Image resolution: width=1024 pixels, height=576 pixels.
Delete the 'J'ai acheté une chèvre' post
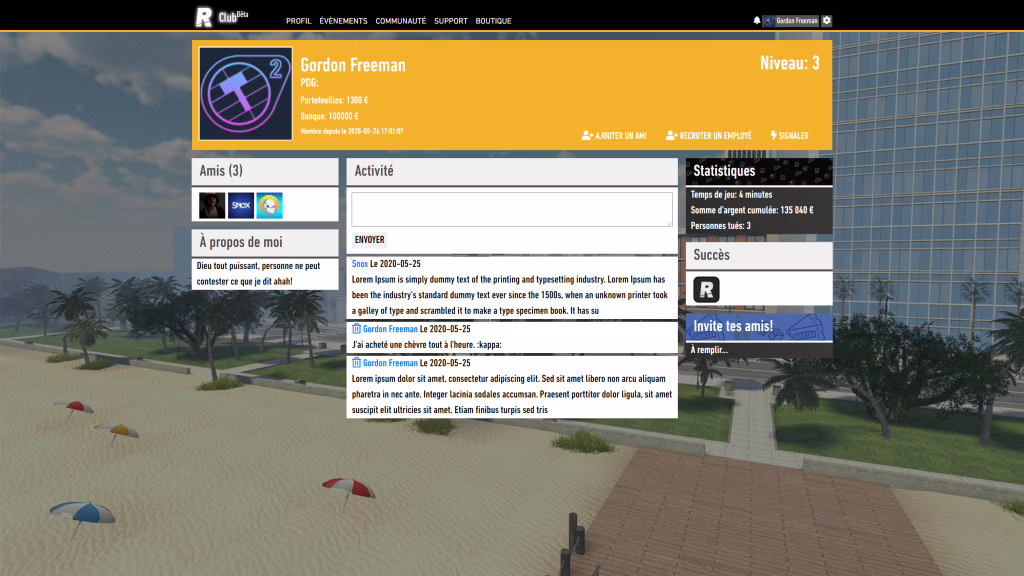357,328
